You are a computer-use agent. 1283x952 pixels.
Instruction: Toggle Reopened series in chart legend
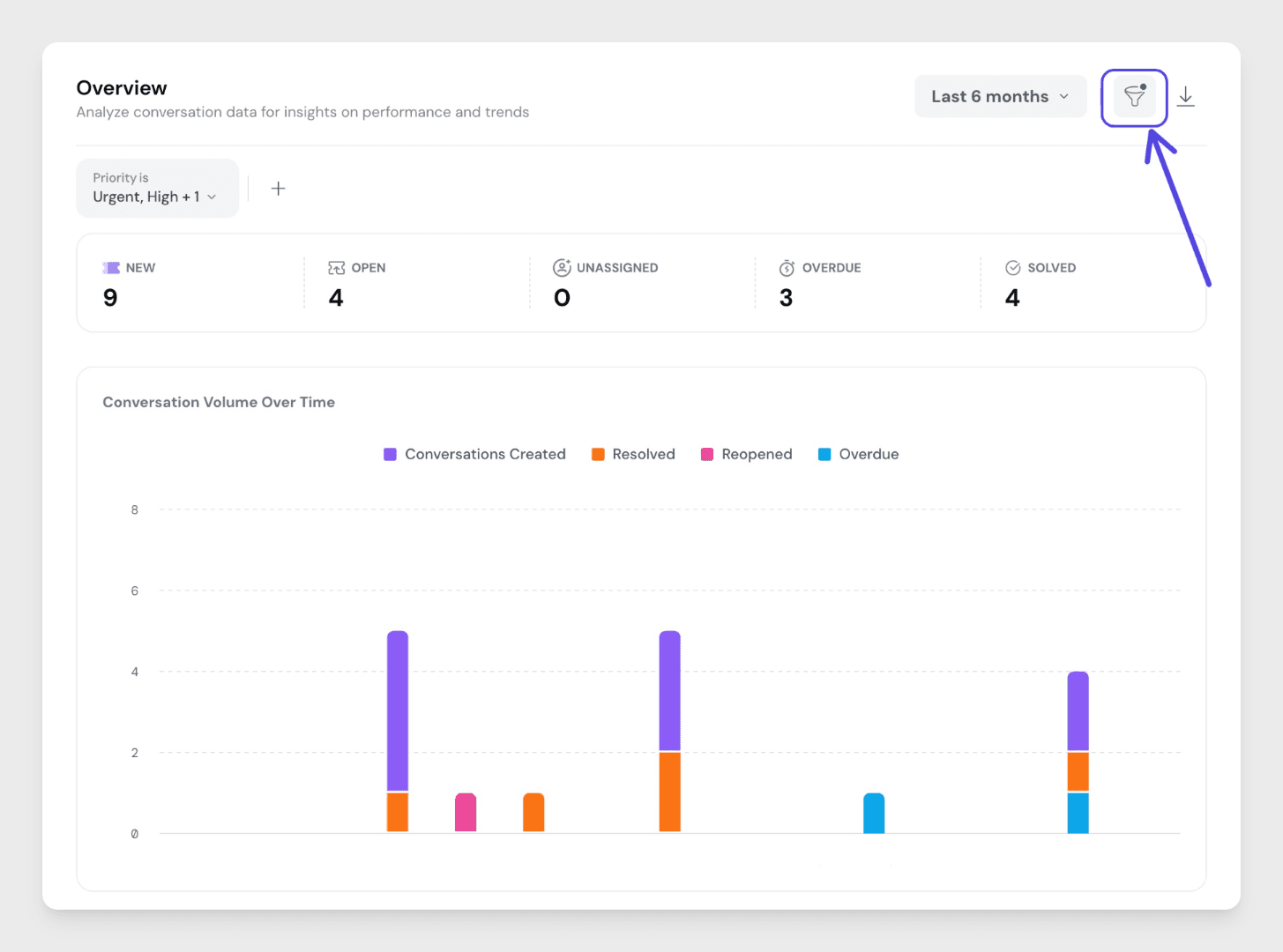pos(746,454)
